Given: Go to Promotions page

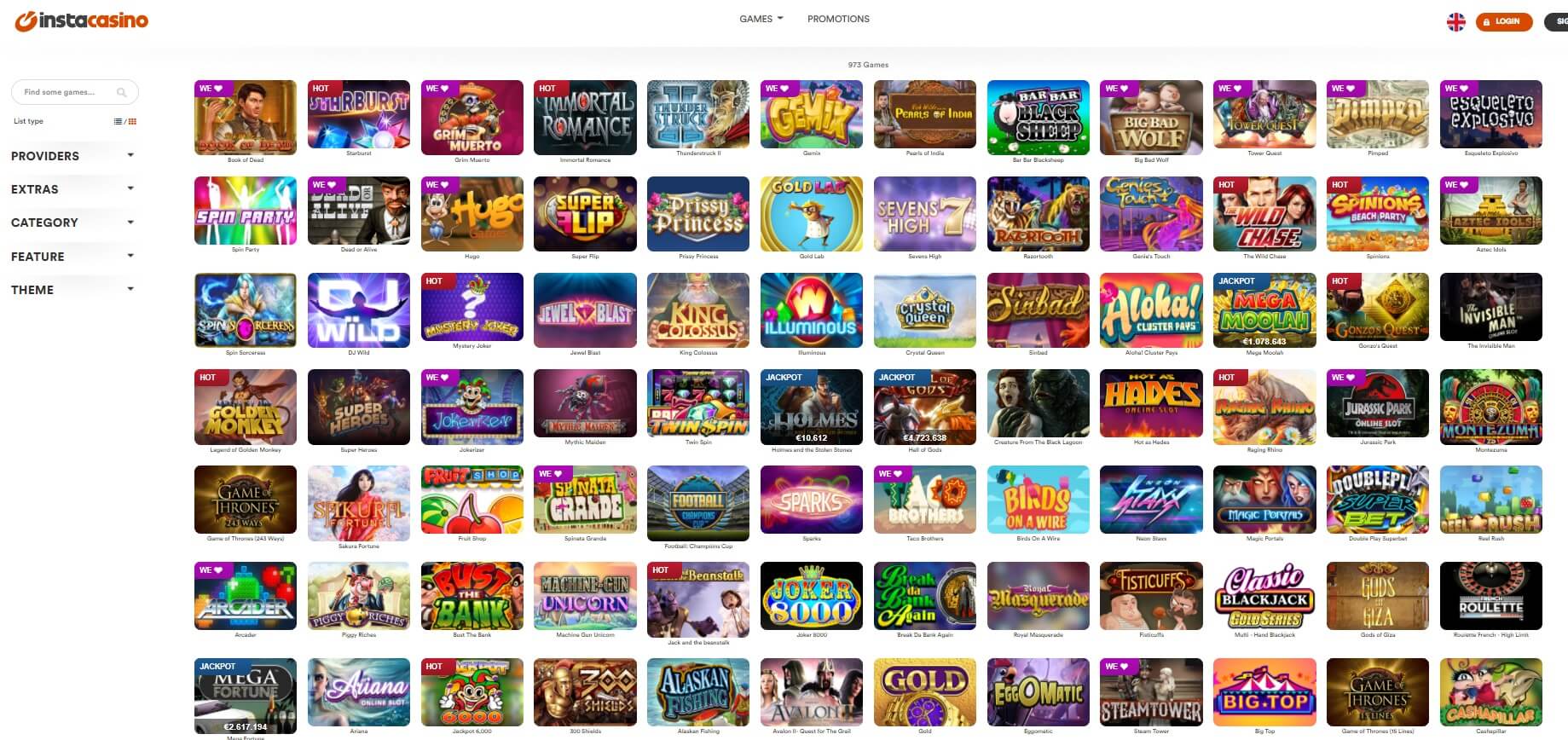Looking at the screenshot, I should [838, 19].
